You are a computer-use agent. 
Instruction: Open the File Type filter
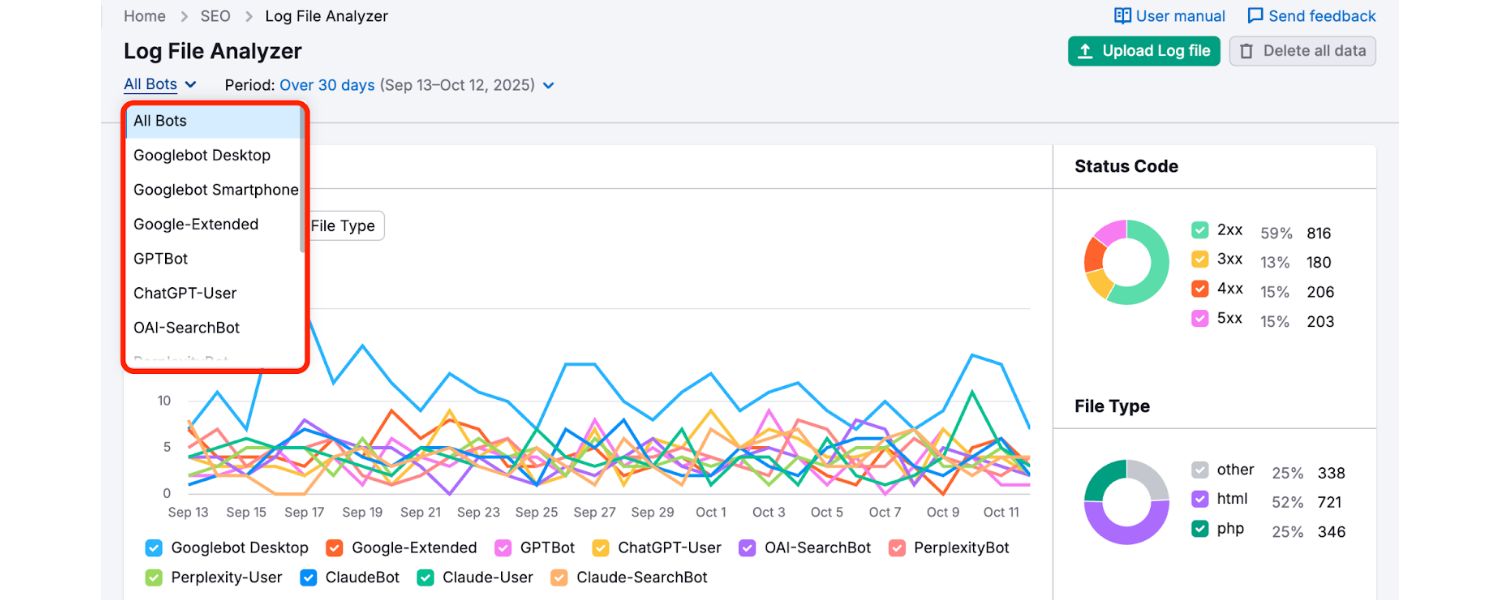coord(343,226)
